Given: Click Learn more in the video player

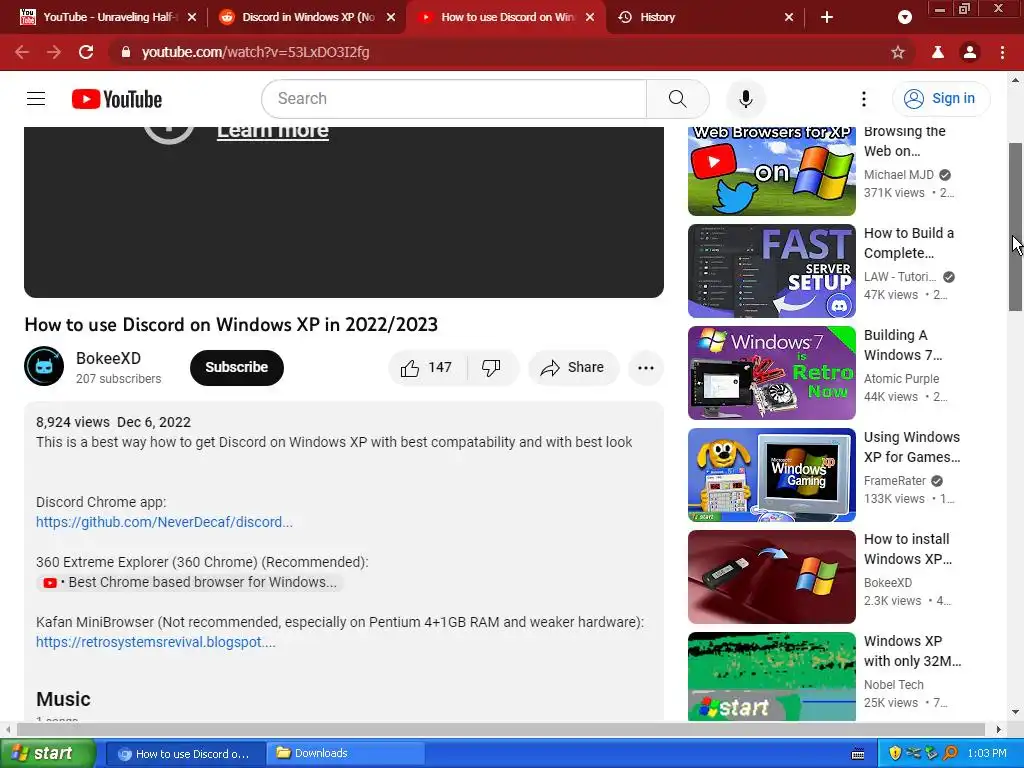Looking at the screenshot, I should pyautogui.click(x=272, y=131).
